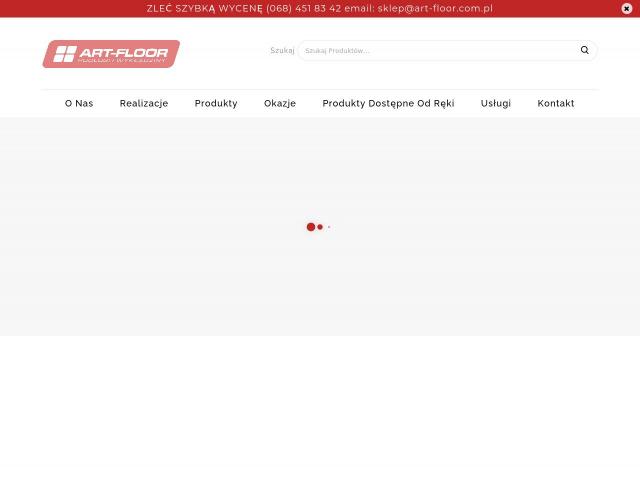This screenshot has width=640, height=480.
Task: Click the Szukaj label
Action: point(282,51)
